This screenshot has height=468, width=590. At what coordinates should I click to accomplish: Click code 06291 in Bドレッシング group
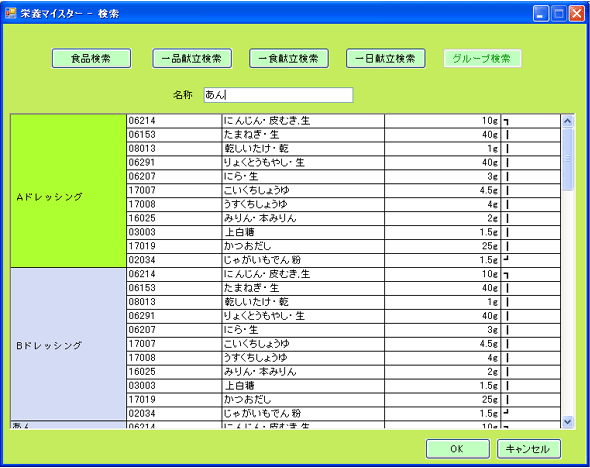click(x=174, y=316)
